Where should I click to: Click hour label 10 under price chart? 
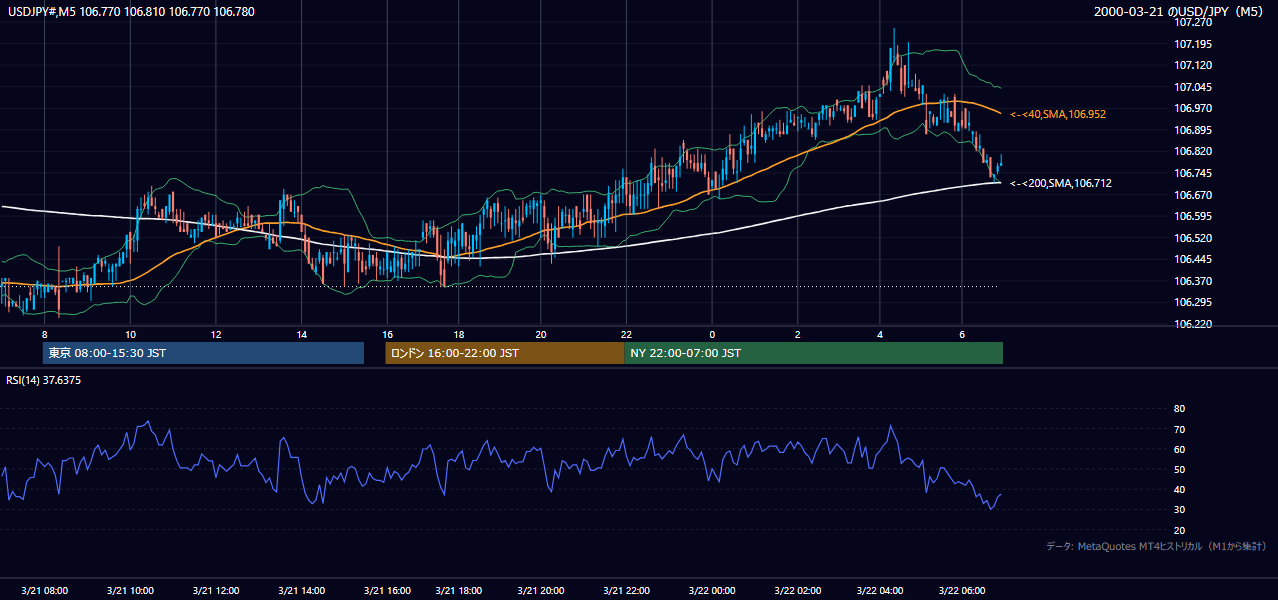coord(131,334)
